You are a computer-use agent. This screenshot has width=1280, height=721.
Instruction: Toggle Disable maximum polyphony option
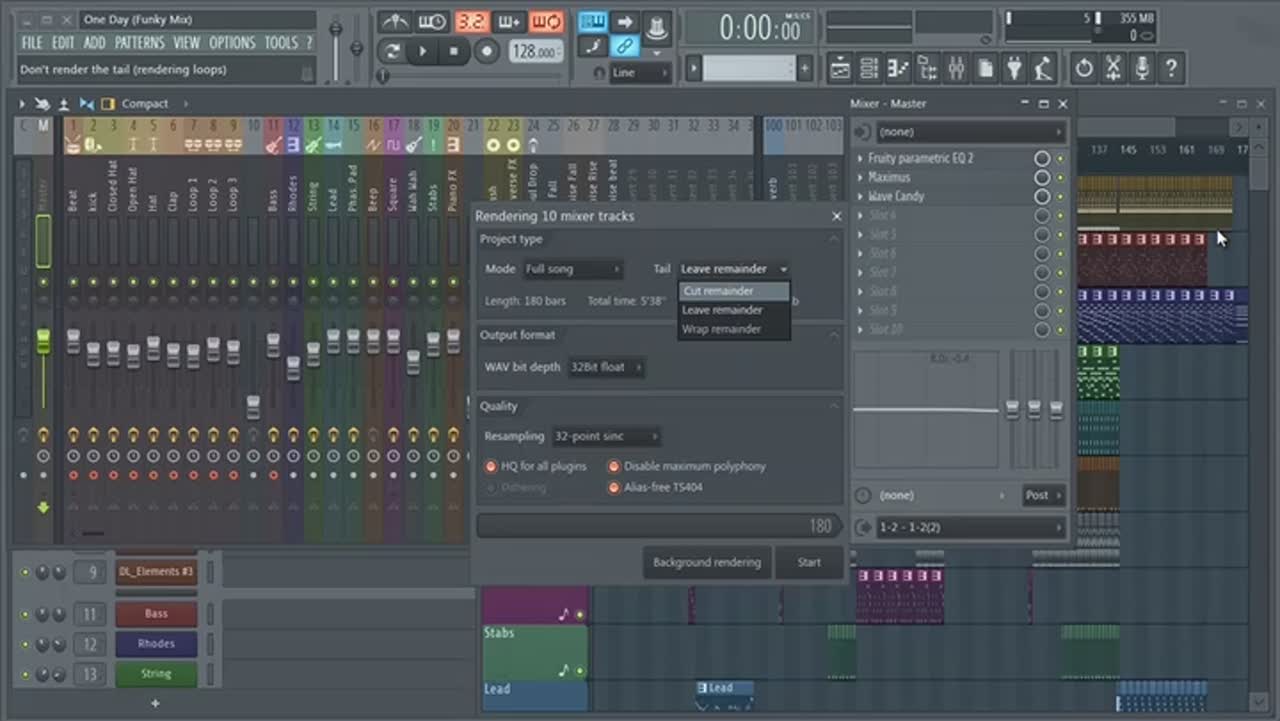(x=614, y=466)
